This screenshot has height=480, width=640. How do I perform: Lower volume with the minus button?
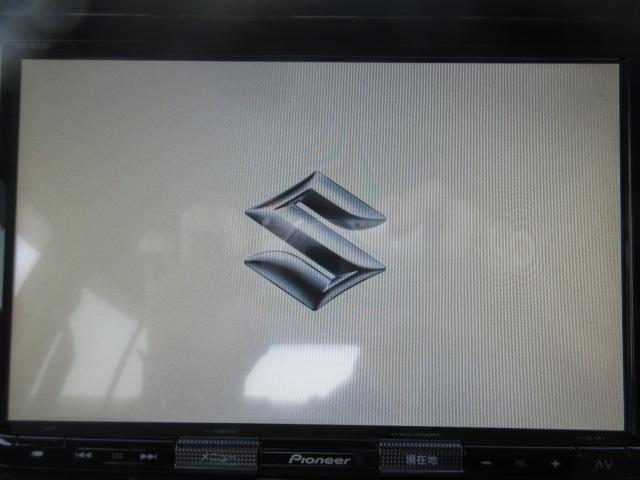[486, 463]
